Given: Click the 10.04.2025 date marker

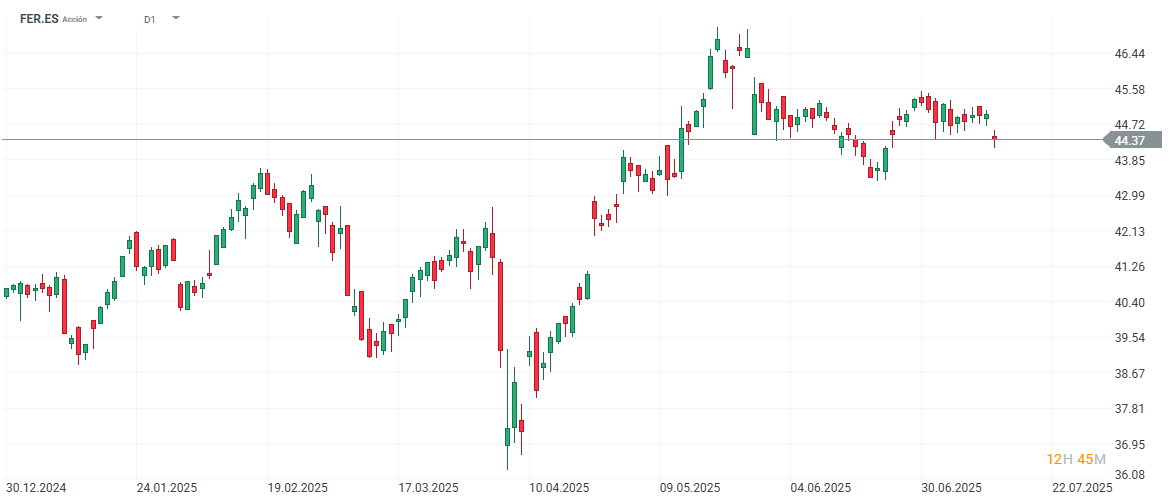Looking at the screenshot, I should pos(559,488).
